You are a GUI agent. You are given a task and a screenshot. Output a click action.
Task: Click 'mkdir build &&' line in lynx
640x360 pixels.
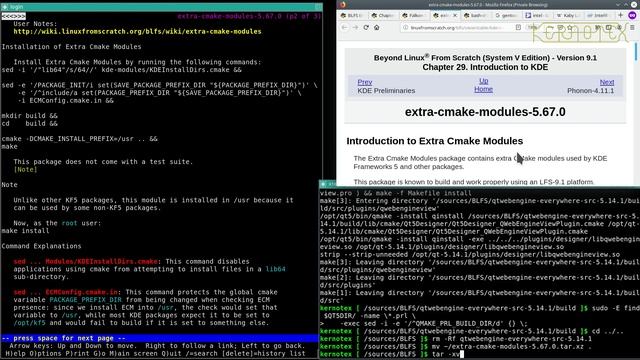(29, 116)
